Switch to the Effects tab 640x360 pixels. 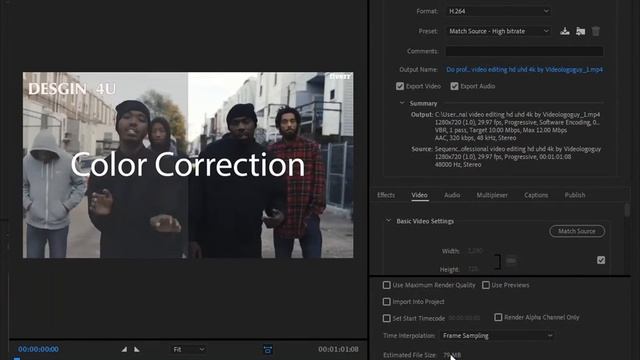(386, 195)
